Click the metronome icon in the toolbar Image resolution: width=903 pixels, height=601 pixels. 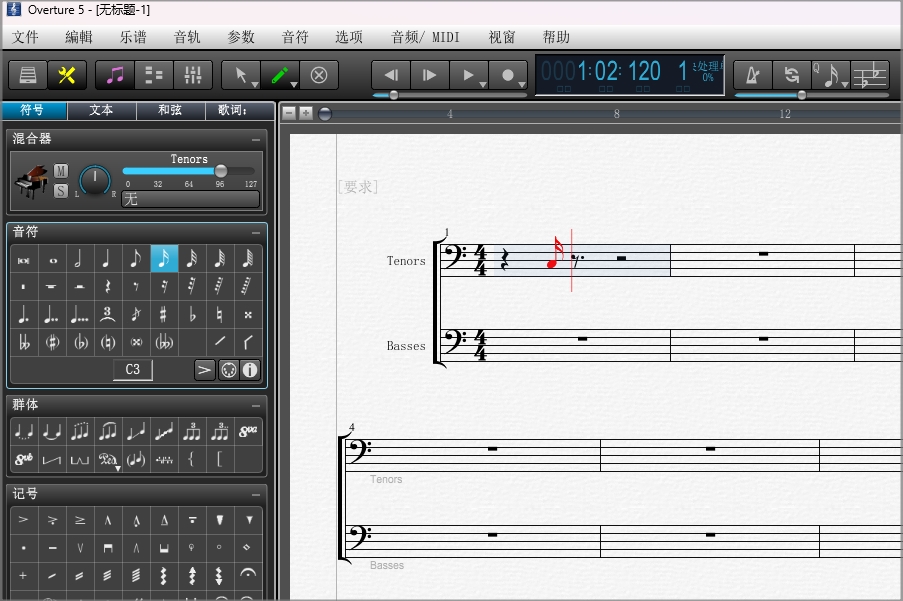(753, 75)
